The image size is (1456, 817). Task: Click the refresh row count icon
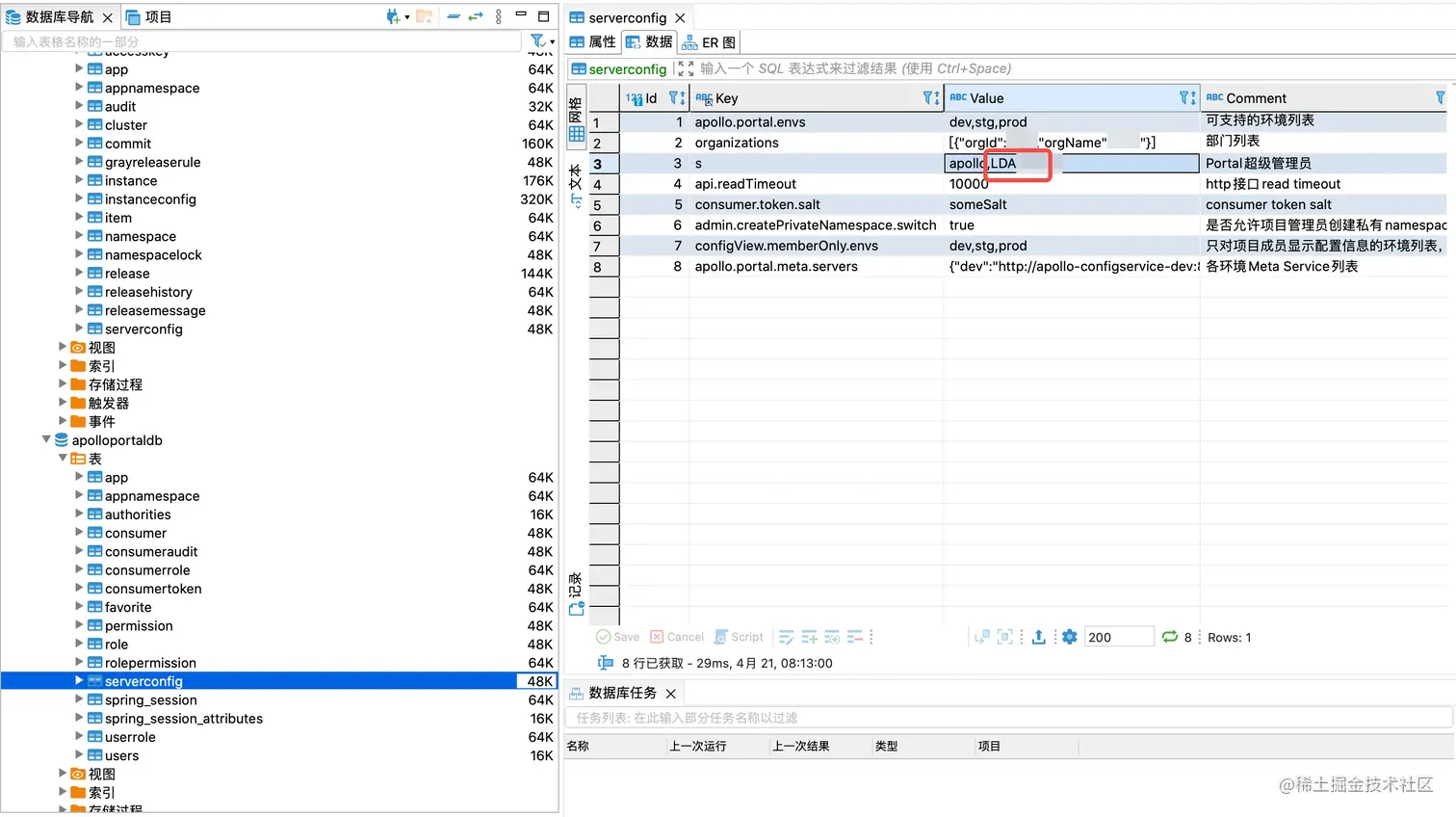1170,637
